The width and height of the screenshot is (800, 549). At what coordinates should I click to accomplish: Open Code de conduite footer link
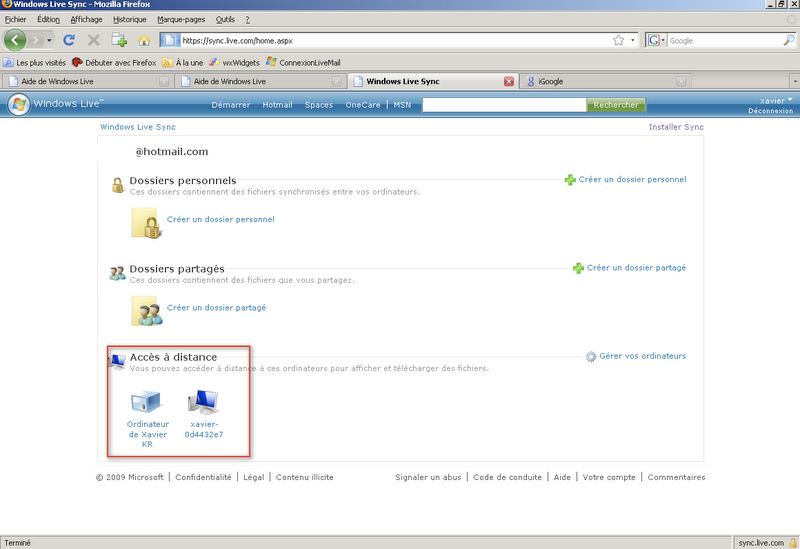point(507,477)
